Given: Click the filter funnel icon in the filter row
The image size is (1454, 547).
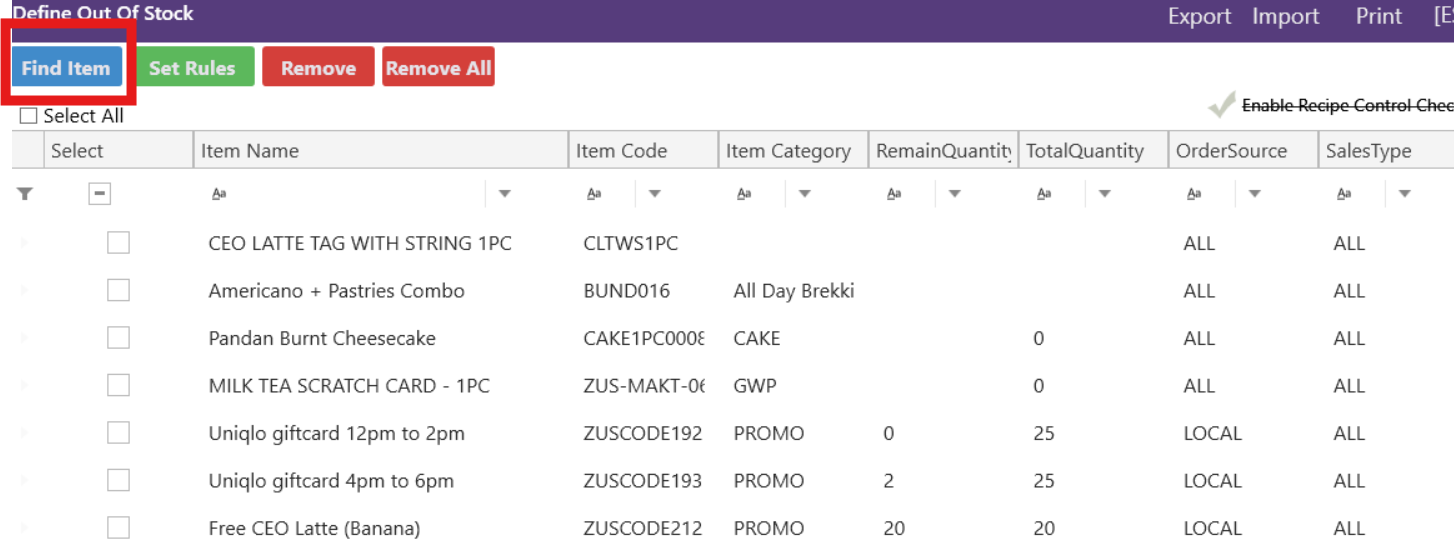Looking at the screenshot, I should coord(25,194).
